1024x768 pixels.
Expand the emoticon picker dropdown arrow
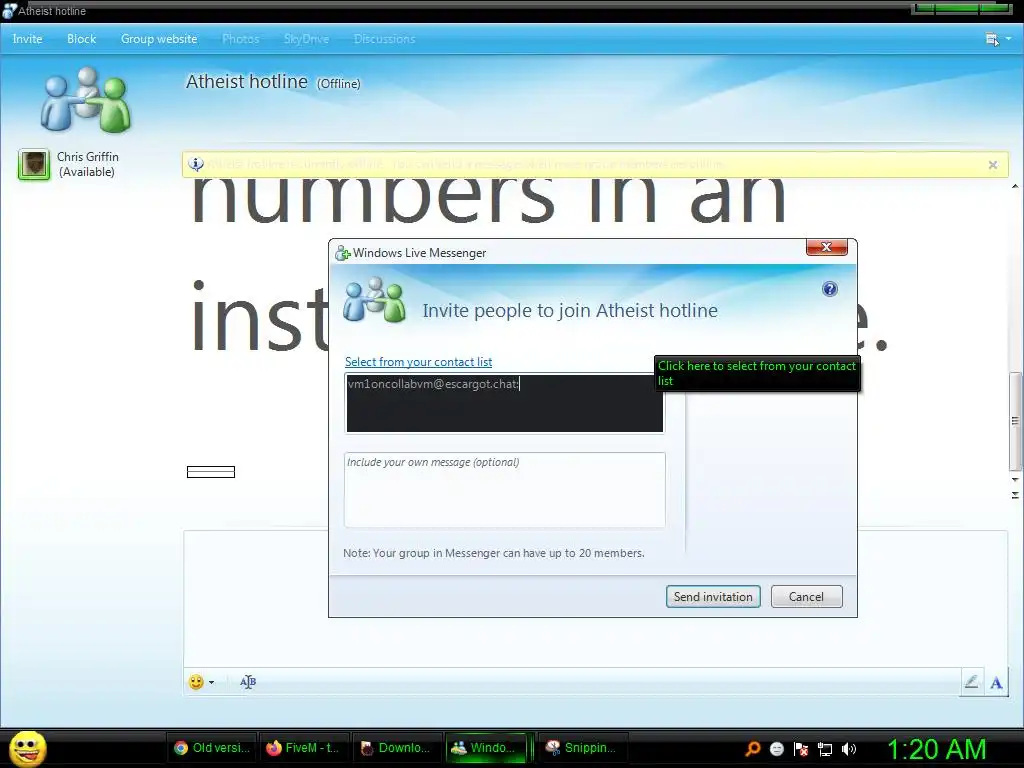click(211, 682)
